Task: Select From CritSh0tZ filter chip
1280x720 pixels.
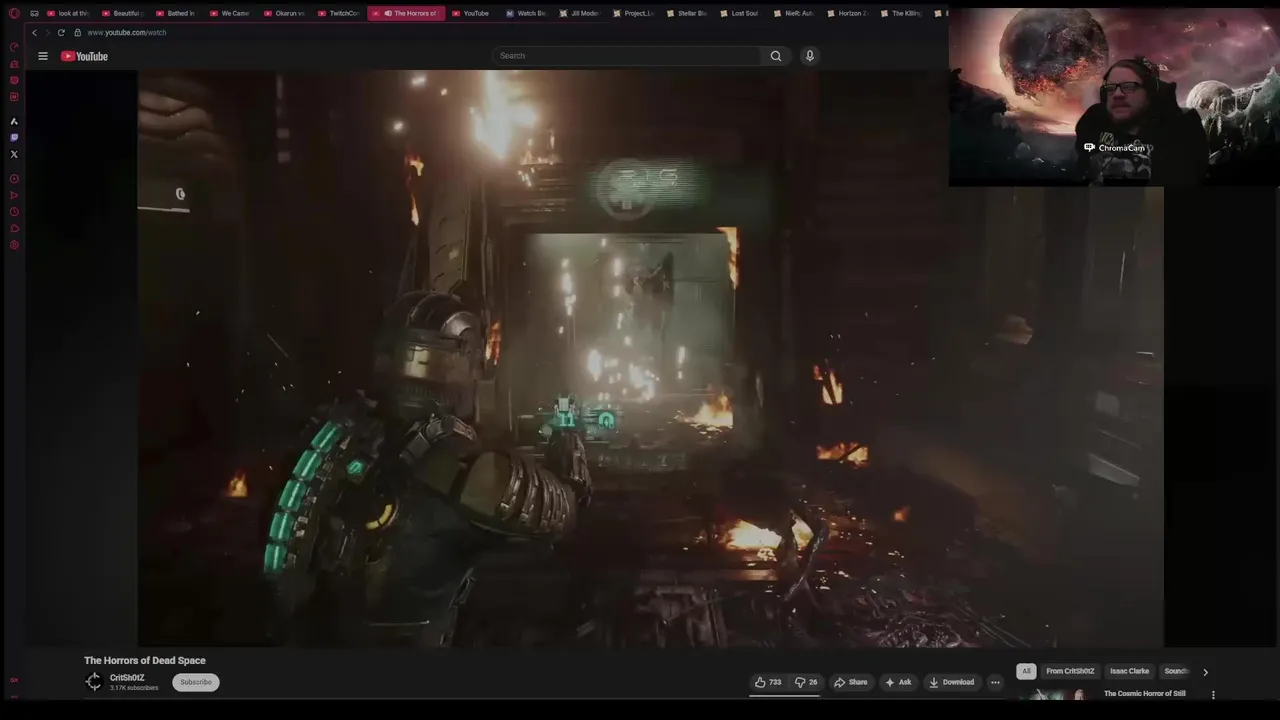Action: click(1070, 671)
